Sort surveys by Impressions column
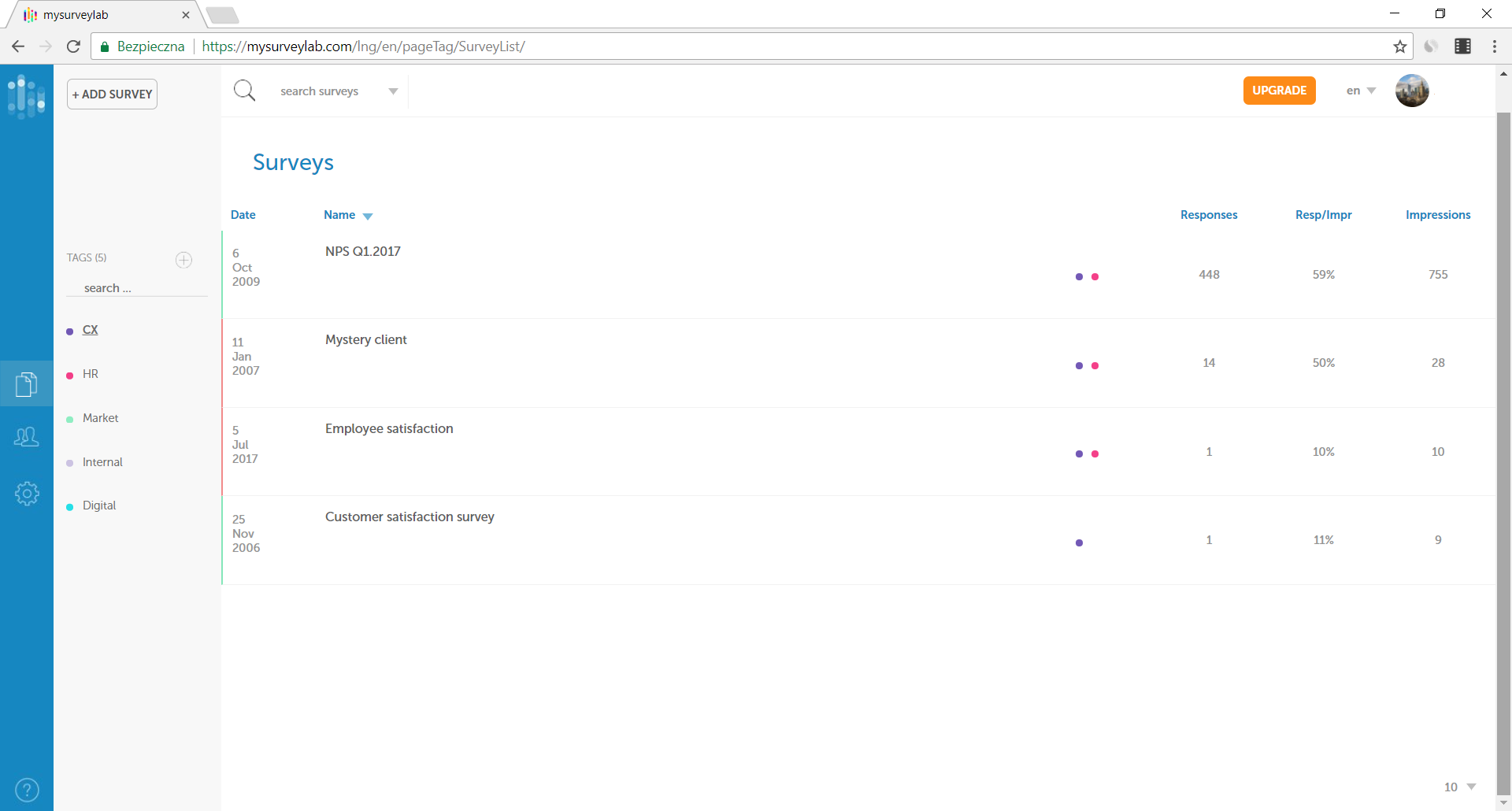Viewport: 1512px width, 811px height. point(1438,215)
